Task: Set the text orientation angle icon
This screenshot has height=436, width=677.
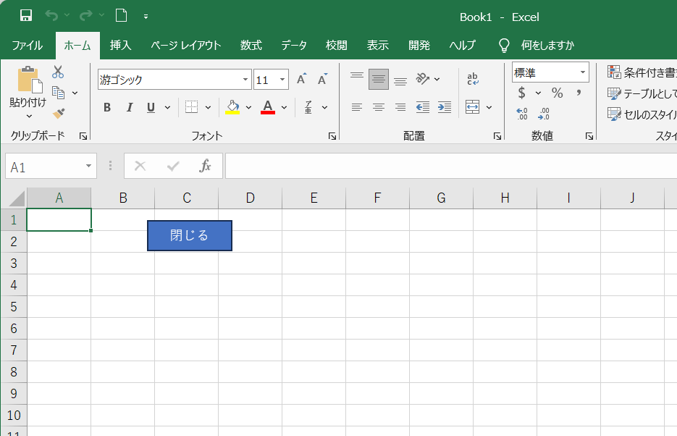Action: [x=423, y=79]
